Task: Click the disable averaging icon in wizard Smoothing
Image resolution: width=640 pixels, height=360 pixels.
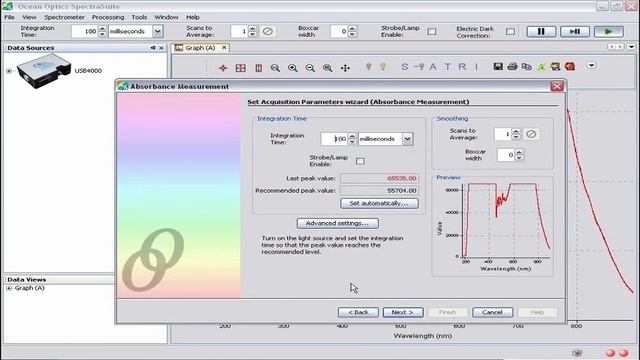Action: 531,134
